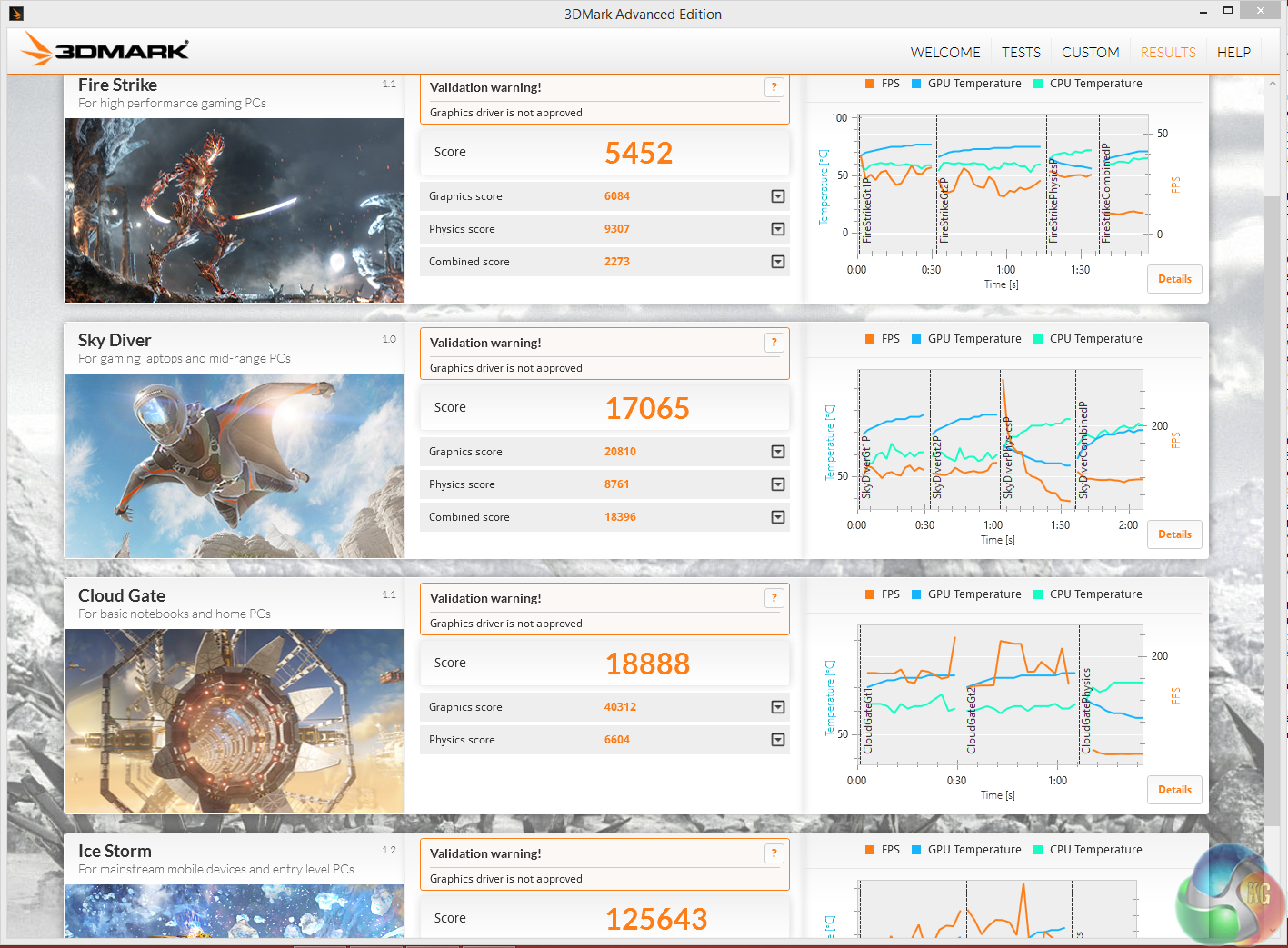Click the Fire Strike score 5452
The image size is (1288, 948).
639,153
